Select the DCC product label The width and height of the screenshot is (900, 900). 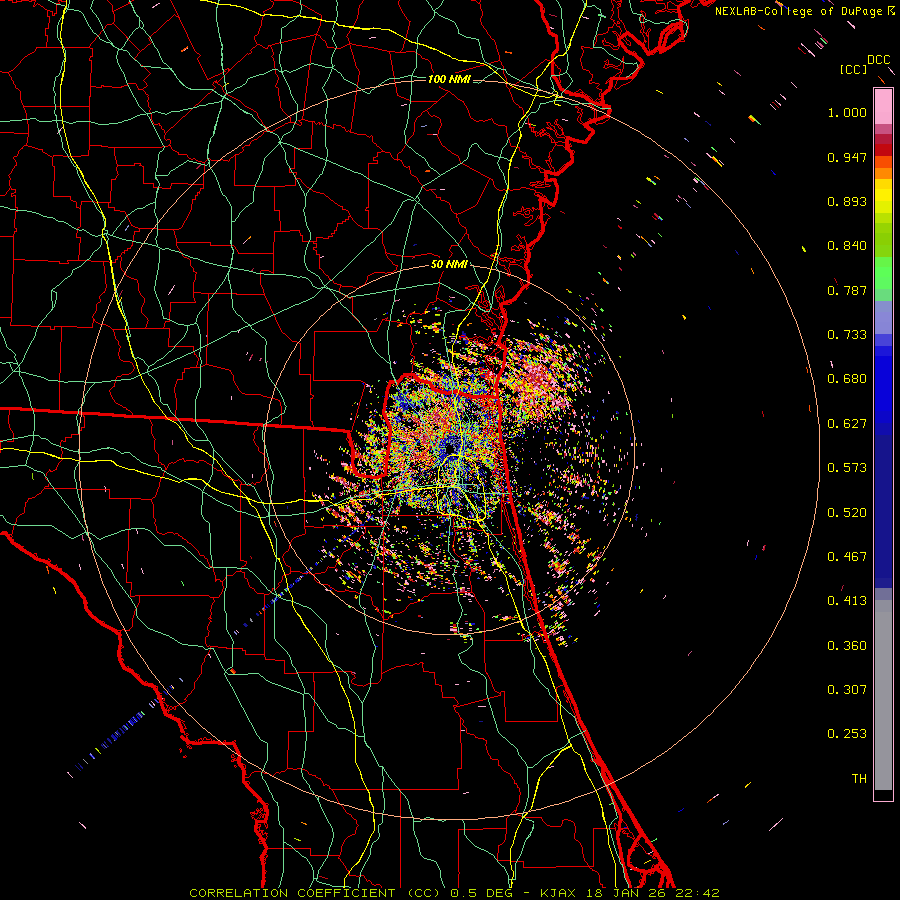click(878, 60)
